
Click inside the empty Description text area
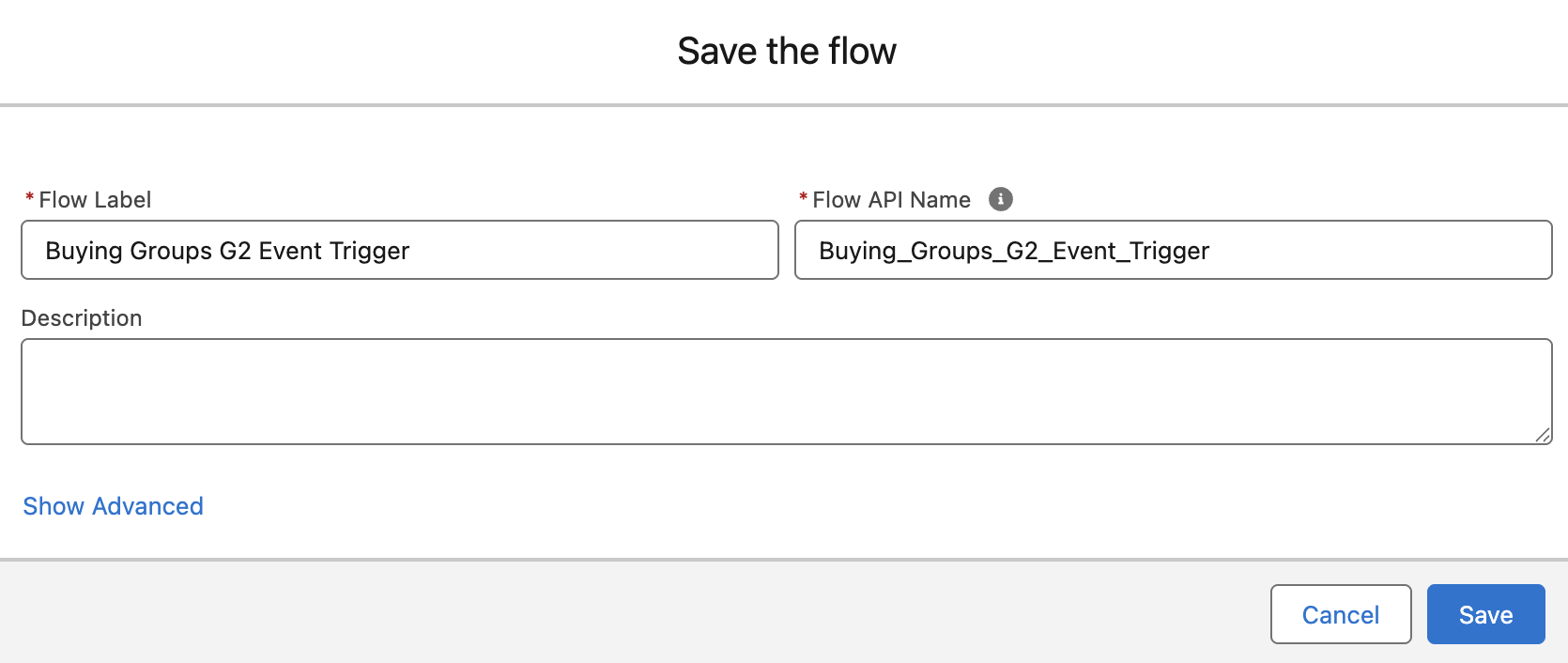(x=785, y=391)
